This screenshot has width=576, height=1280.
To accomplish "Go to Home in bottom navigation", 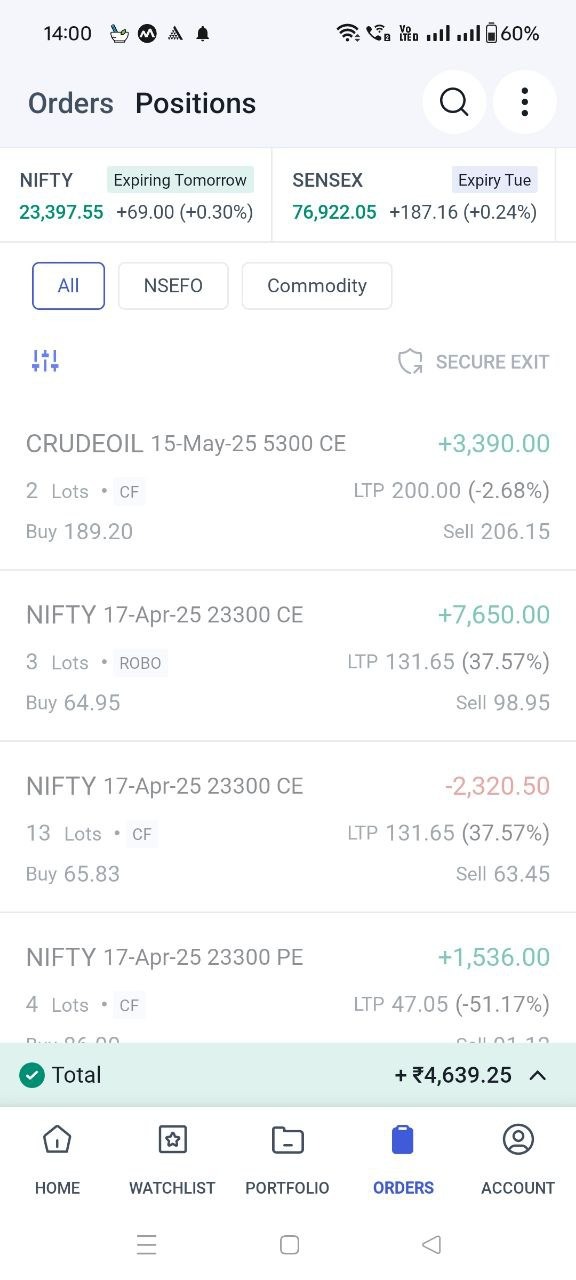I will coord(57,1160).
